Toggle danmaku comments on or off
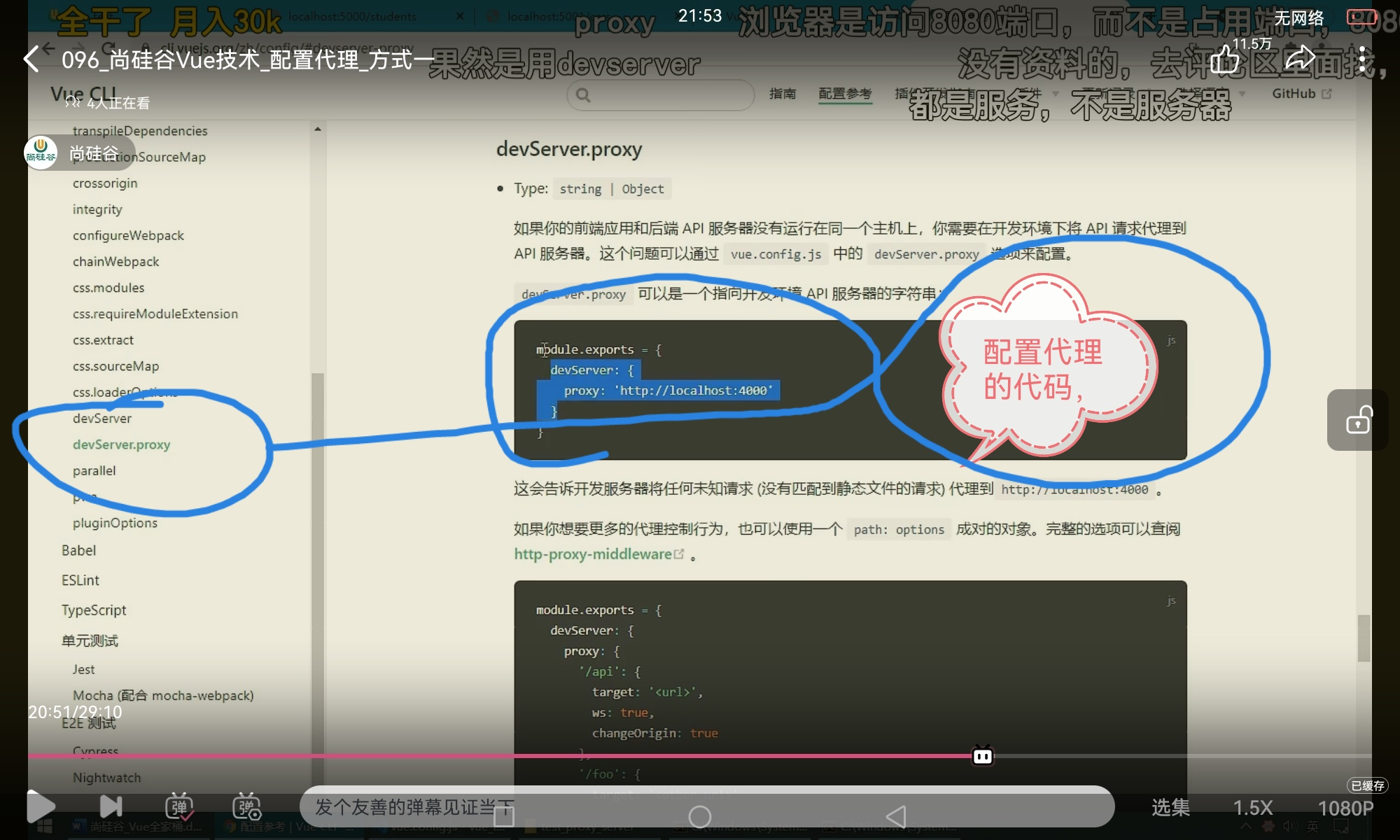The image size is (1400, 840). coord(179,807)
